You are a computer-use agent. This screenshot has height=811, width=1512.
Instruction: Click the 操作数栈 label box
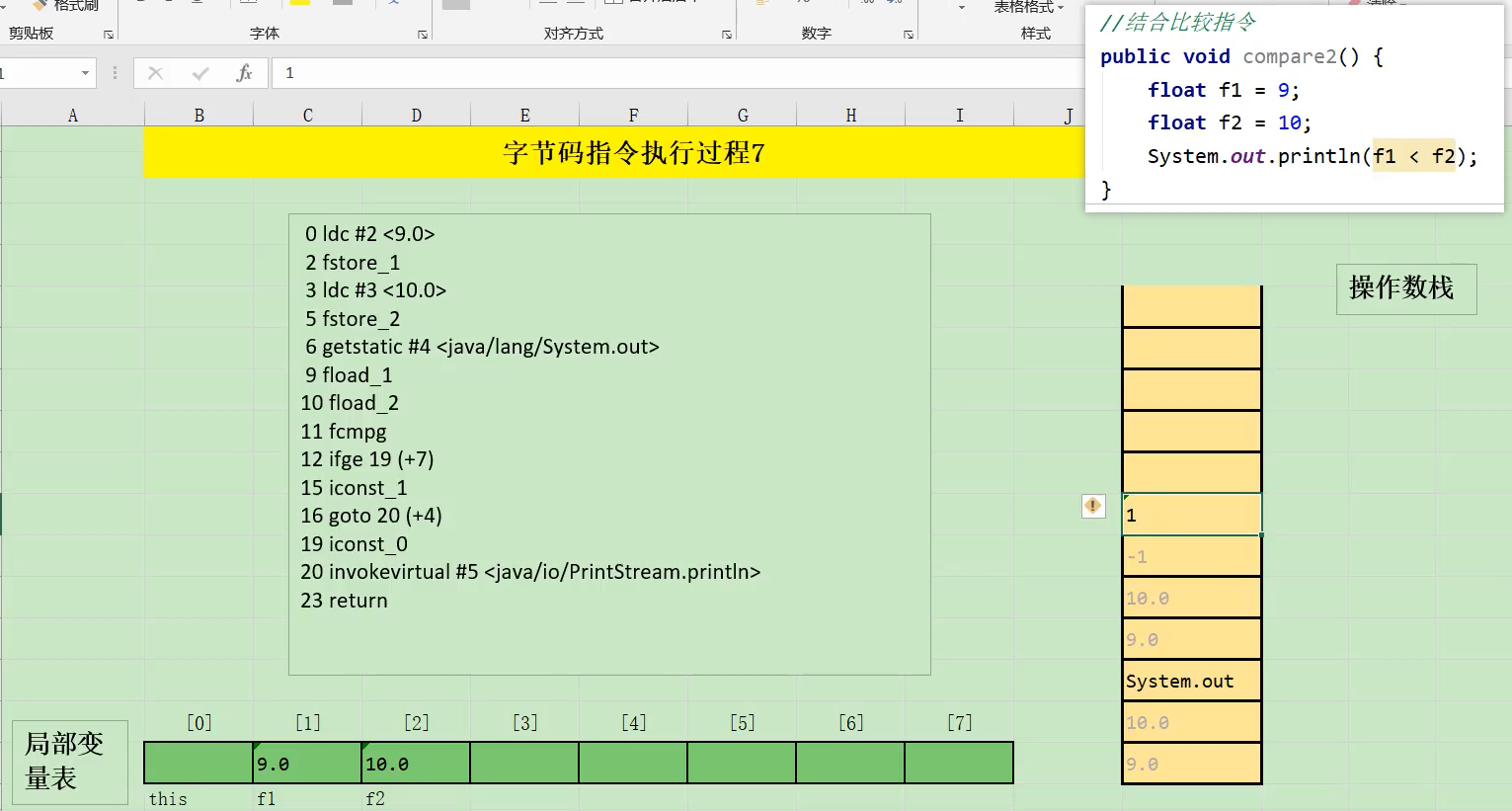pos(1406,288)
